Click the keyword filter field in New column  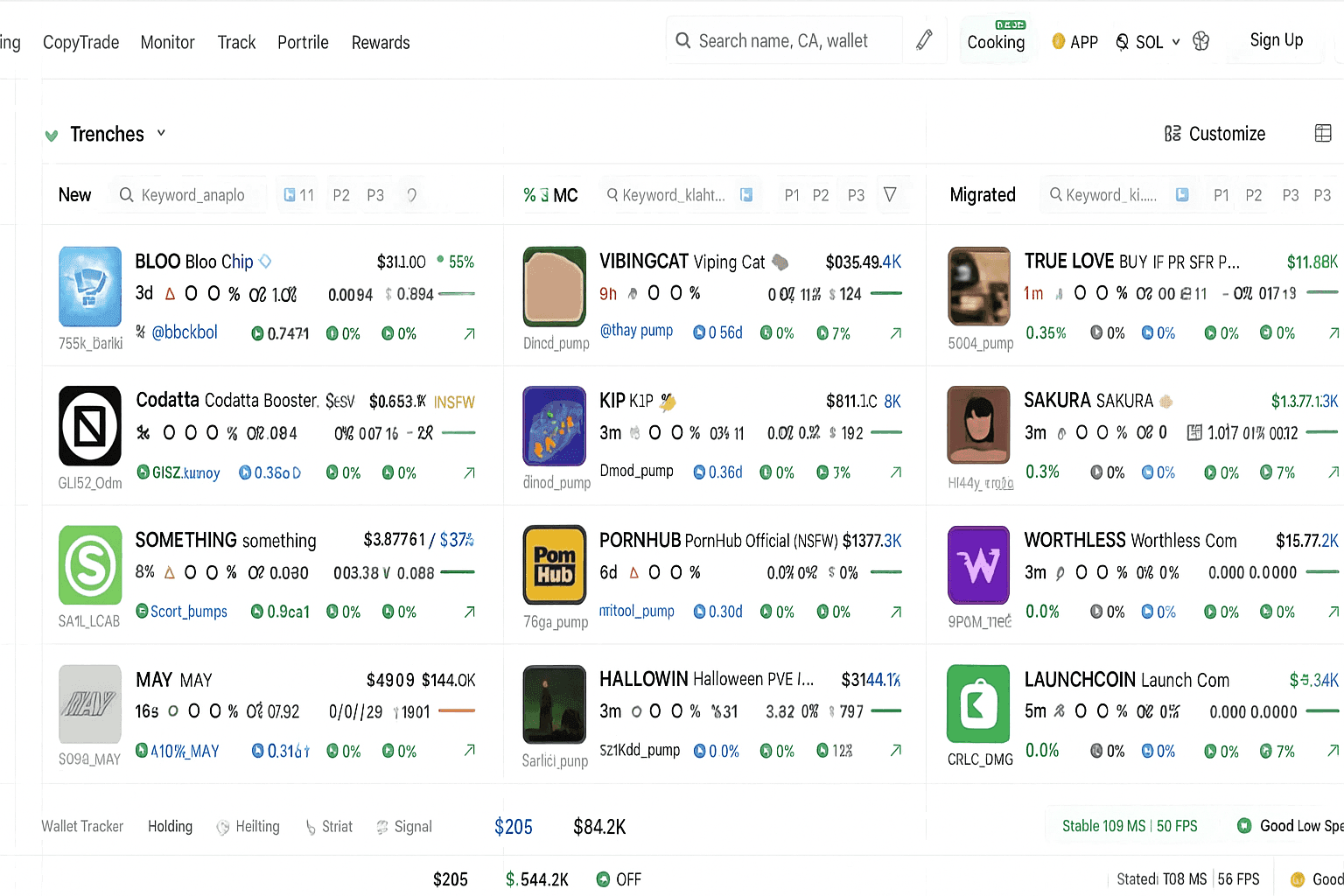click(x=188, y=195)
